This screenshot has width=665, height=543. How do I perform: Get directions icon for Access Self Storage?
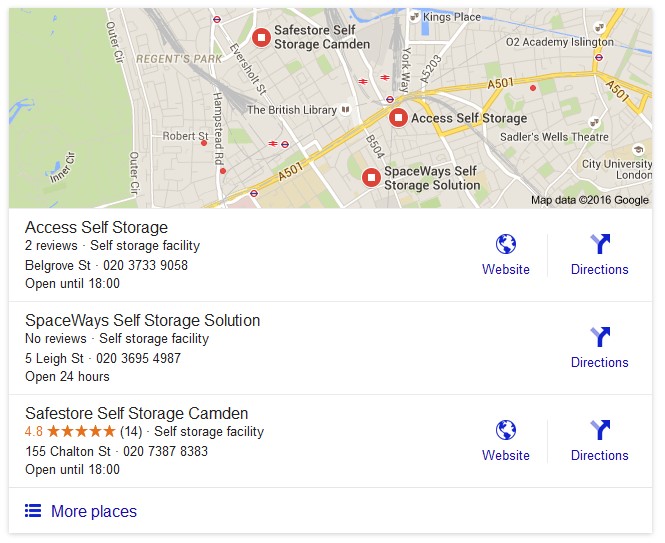pos(600,244)
